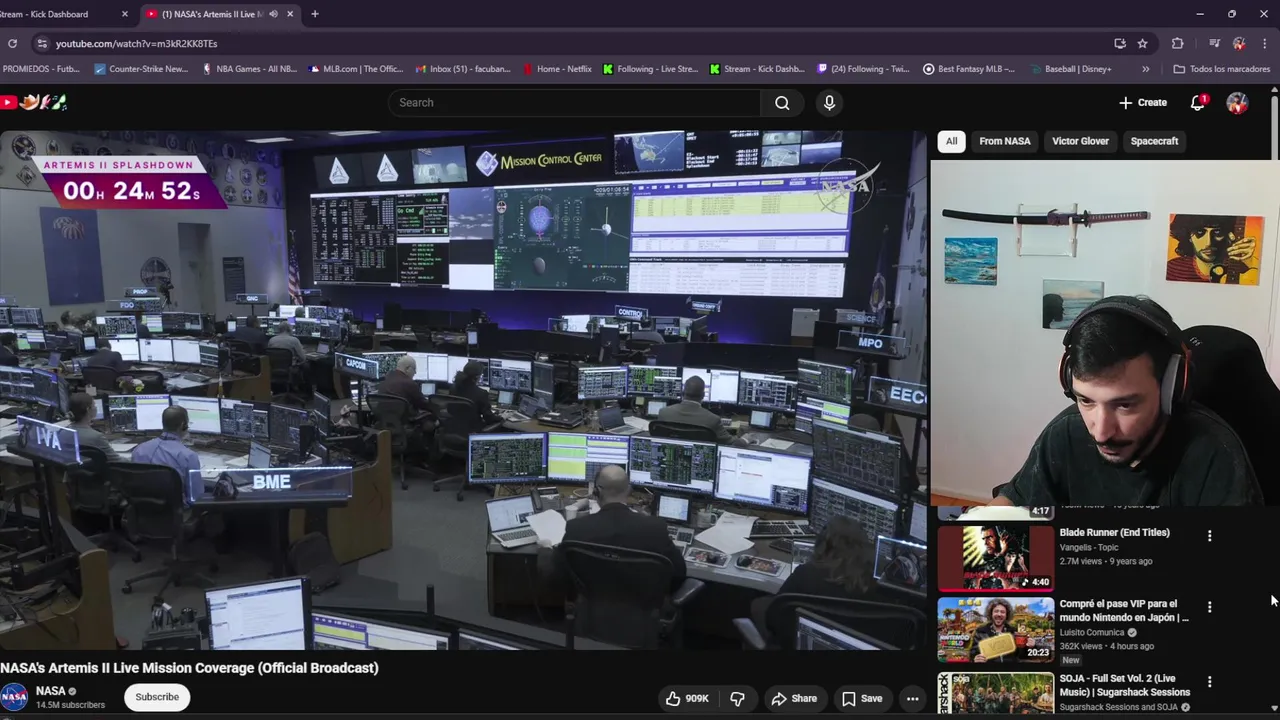This screenshot has width=1280, height=720.
Task: Reload the page with the refresh icon
Action: (12, 43)
